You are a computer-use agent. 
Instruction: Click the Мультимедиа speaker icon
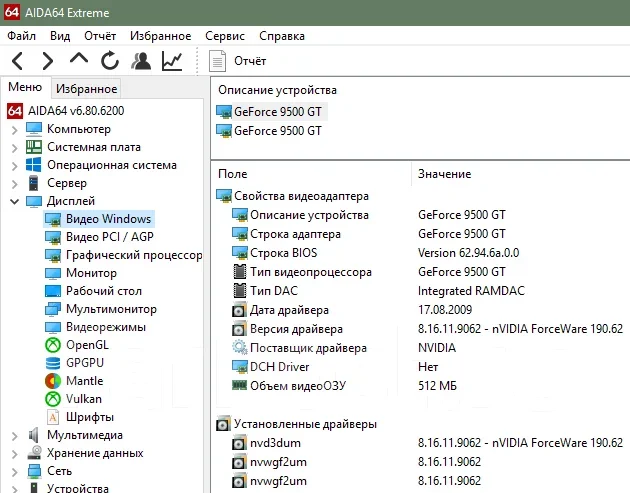point(34,435)
